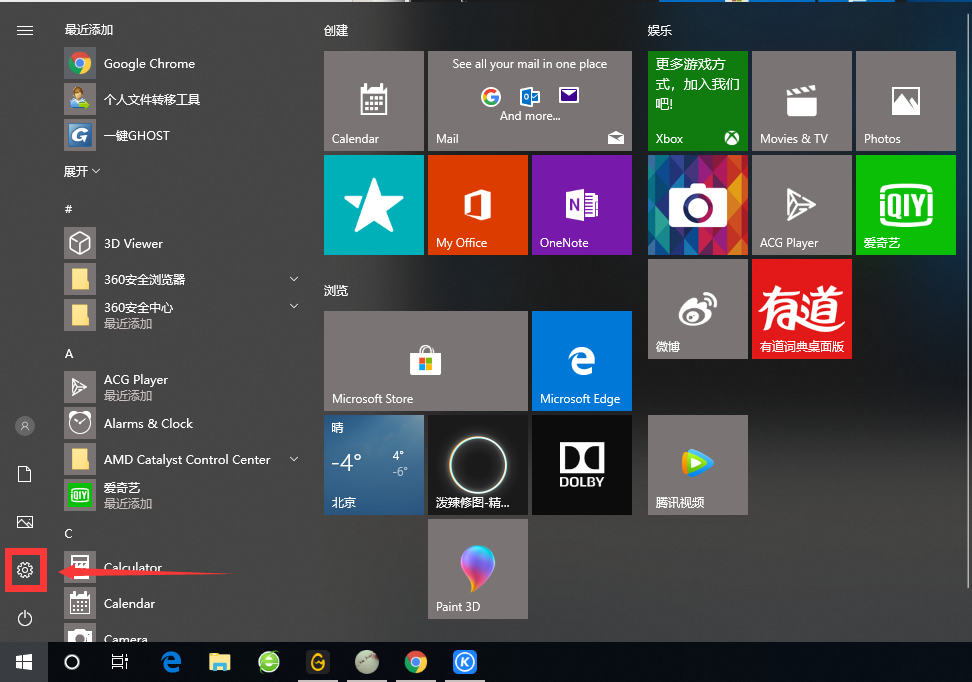The width and height of the screenshot is (972, 682).
Task: Open the Microsoft Store tile
Action: pos(426,361)
